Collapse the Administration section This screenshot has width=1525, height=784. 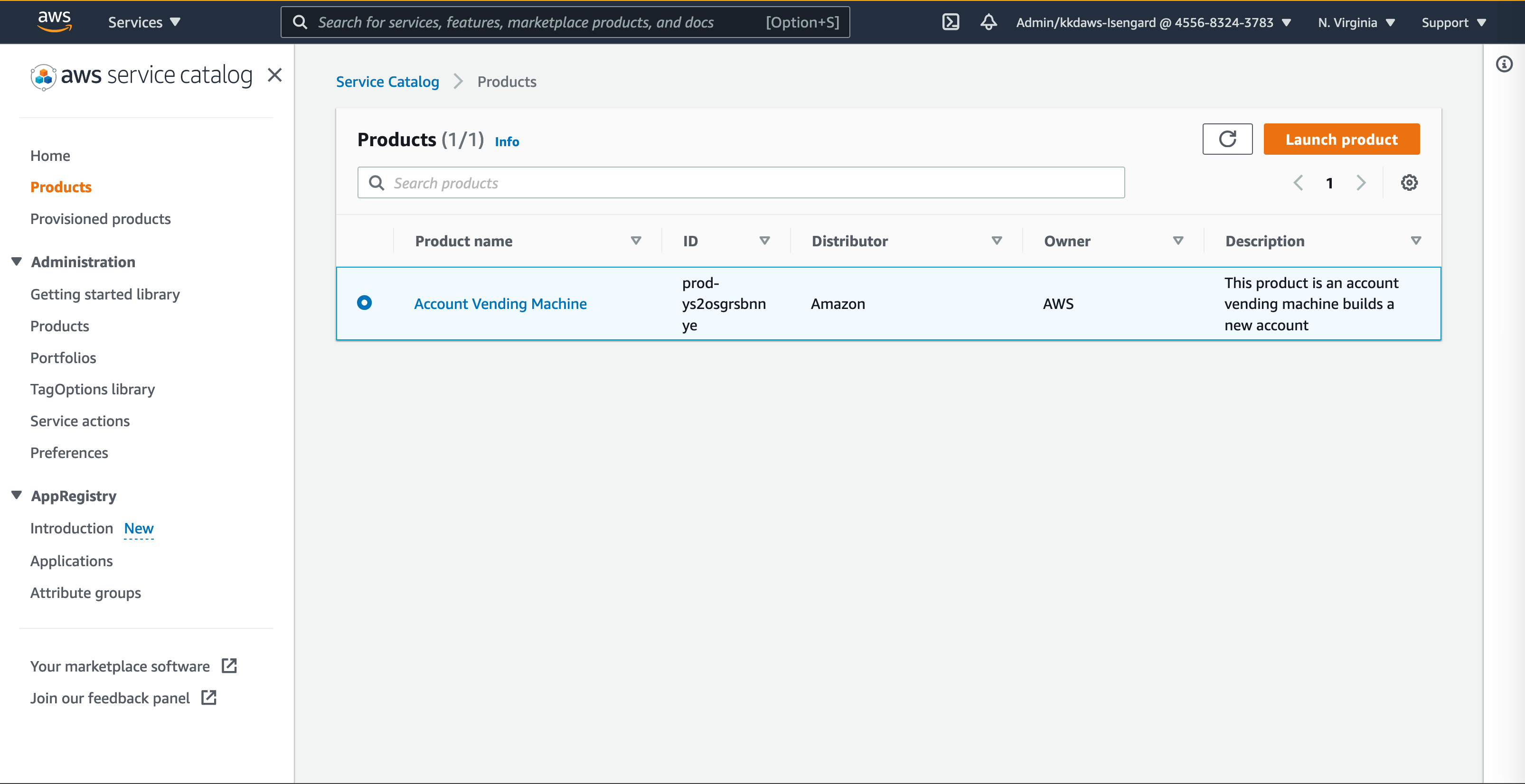click(16, 261)
